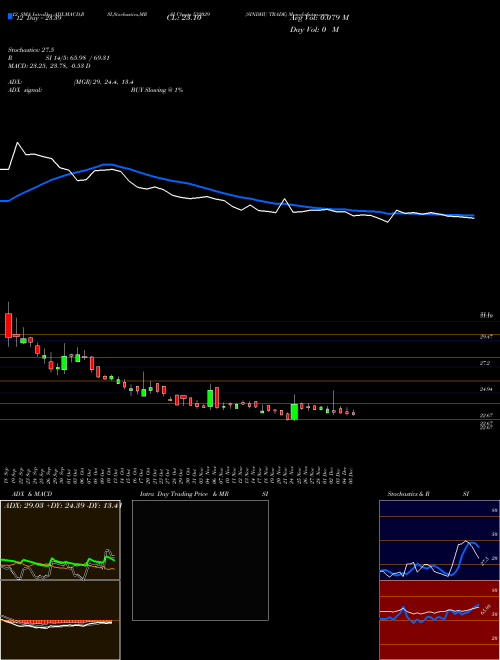
Task: Click the 27.2 price axis label
Action: [x=485, y=363]
